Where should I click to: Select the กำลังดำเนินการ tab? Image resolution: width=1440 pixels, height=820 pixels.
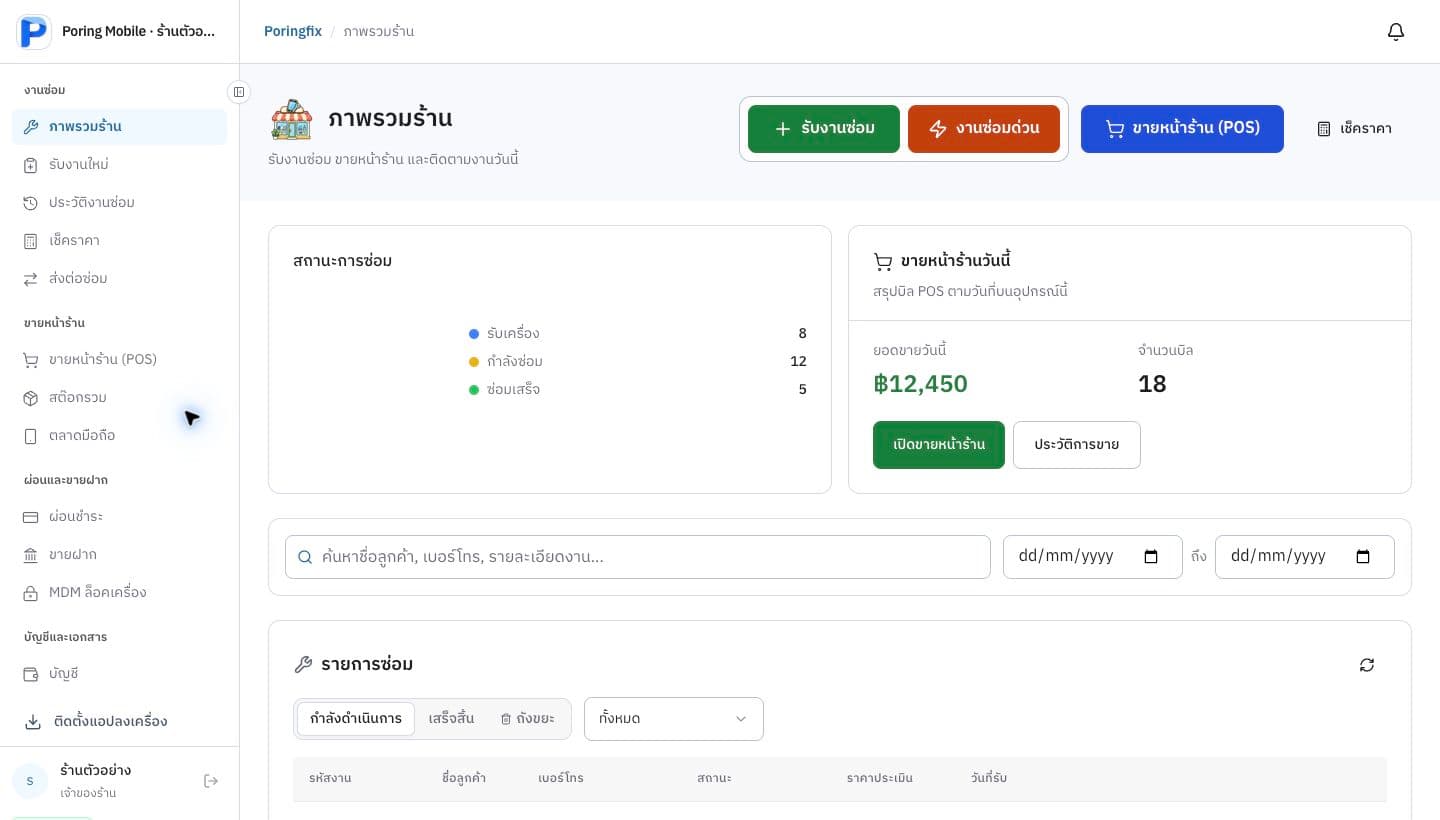click(356, 719)
